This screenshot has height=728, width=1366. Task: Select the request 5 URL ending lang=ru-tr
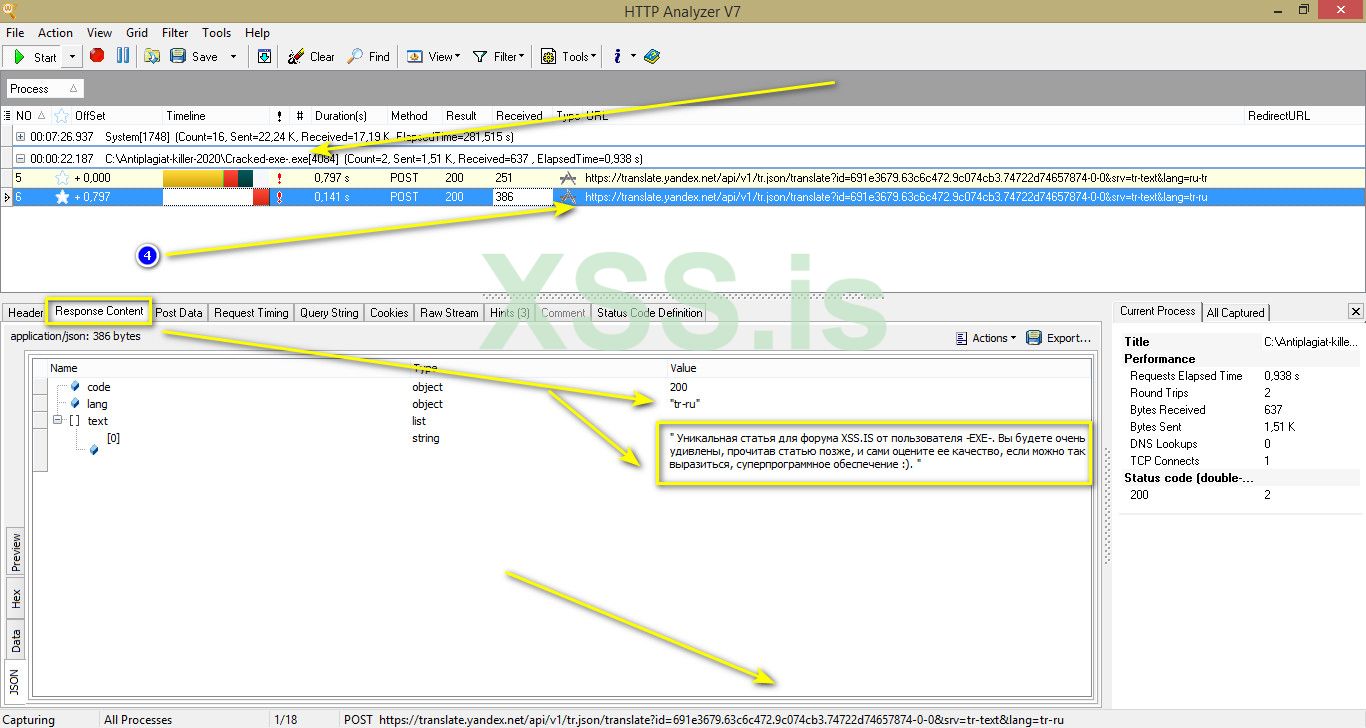(897, 178)
